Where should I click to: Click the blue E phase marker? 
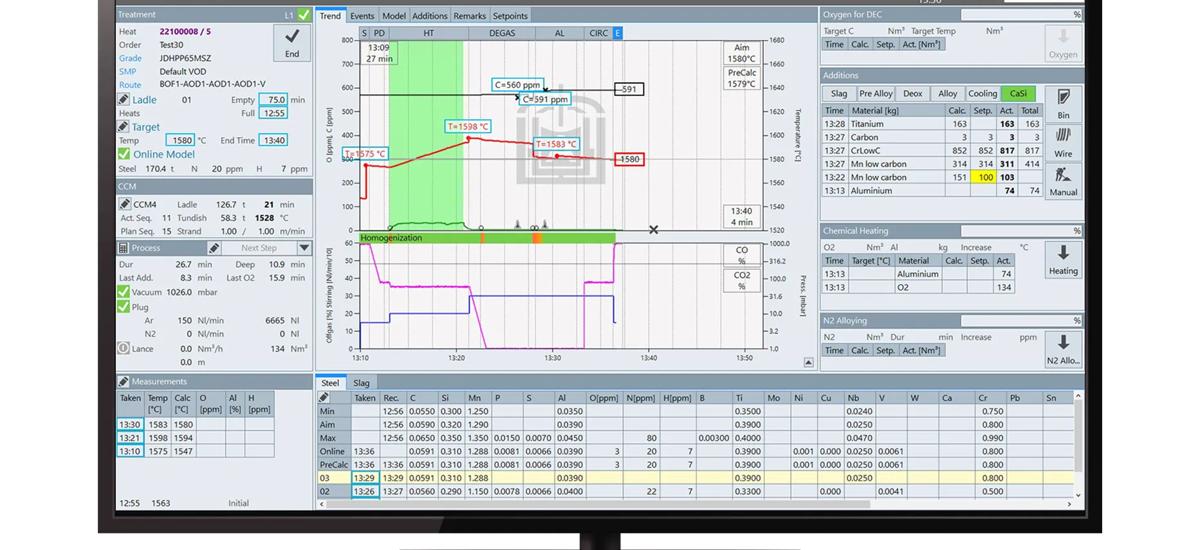[618, 33]
